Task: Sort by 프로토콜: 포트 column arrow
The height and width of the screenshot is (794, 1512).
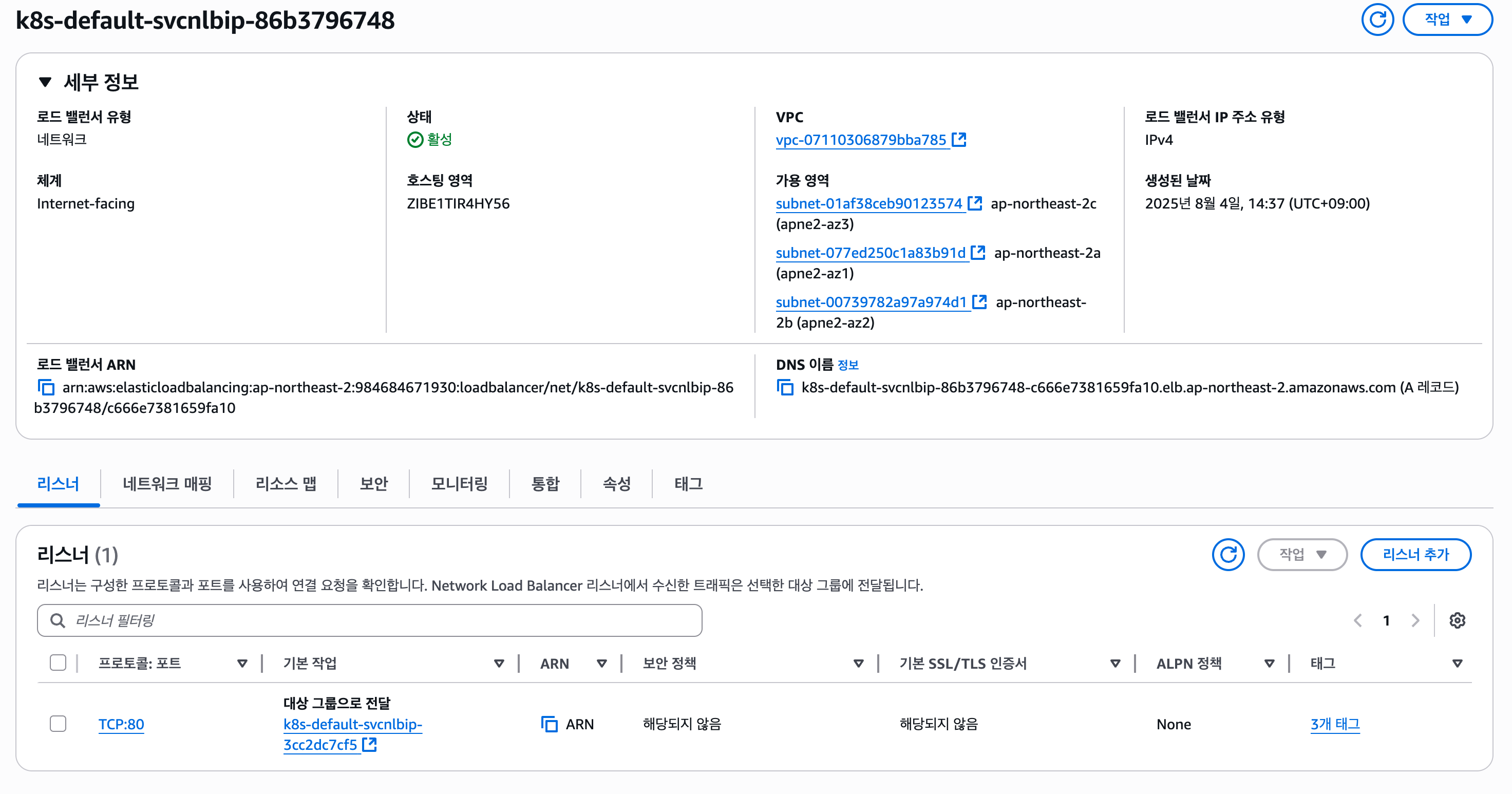Action: pyautogui.click(x=242, y=664)
